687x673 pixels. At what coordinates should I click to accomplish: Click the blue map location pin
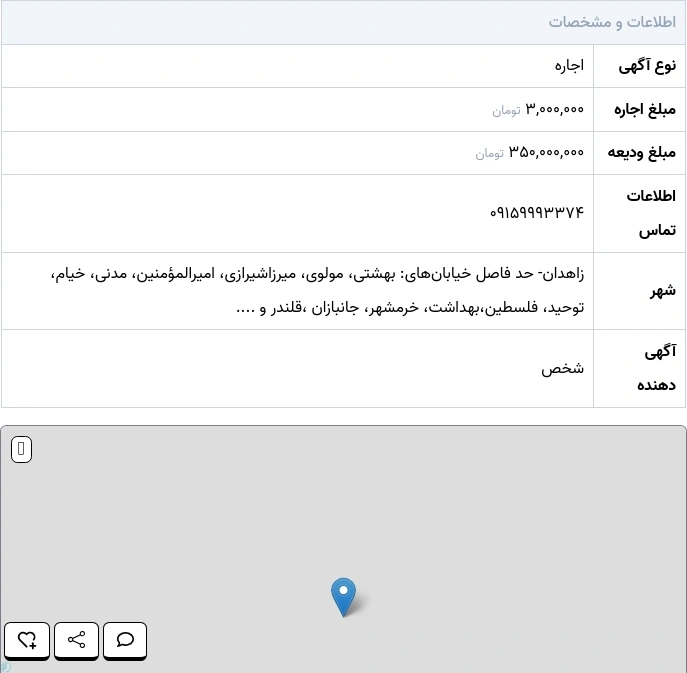(x=344, y=597)
